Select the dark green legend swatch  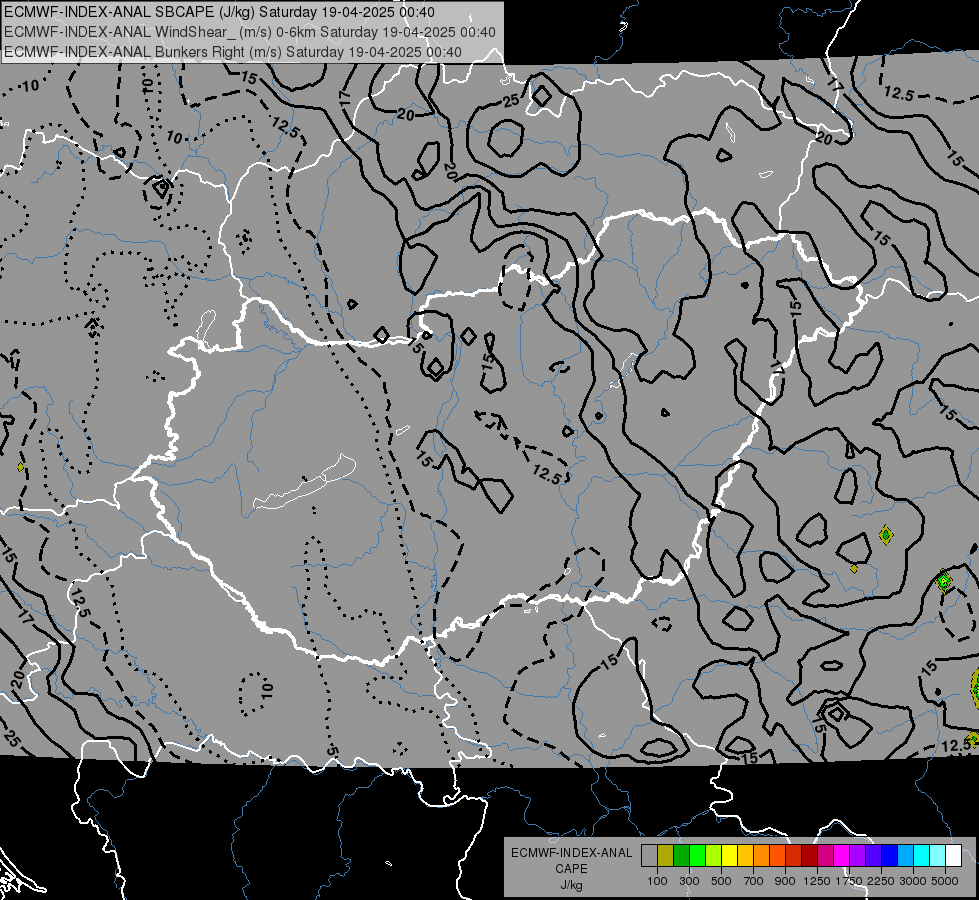click(682, 856)
